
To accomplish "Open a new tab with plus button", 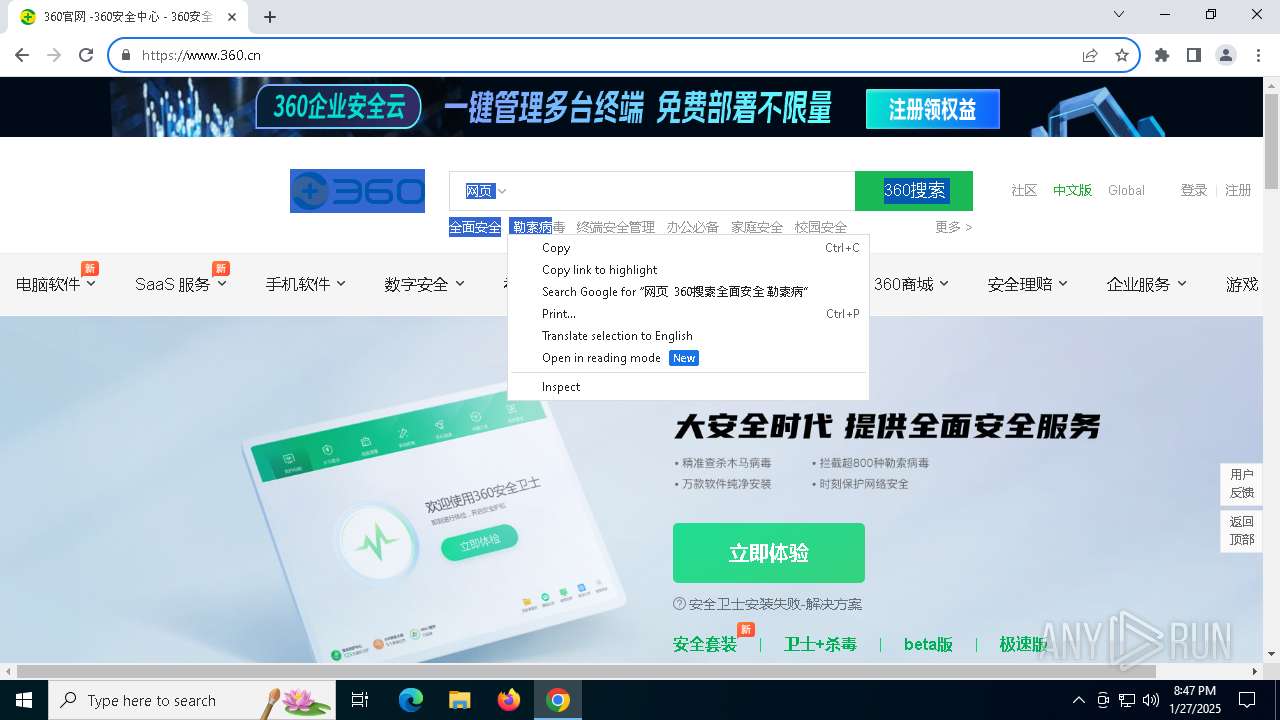I will pyautogui.click(x=270, y=16).
